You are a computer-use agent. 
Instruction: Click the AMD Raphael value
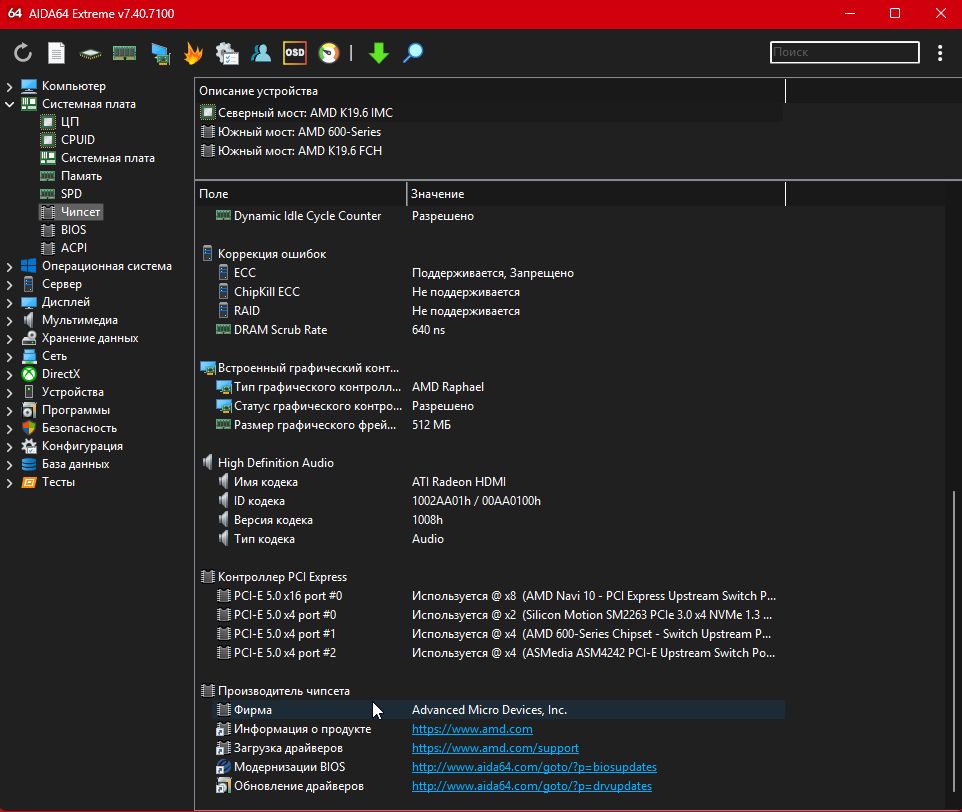coord(448,387)
